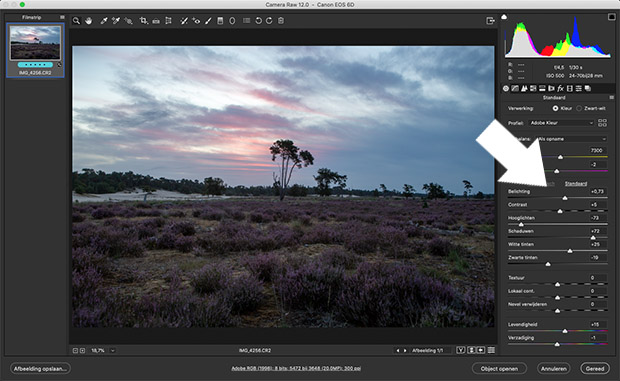The height and width of the screenshot is (381, 620).
Task: Rotate image 90° counterclockwise
Action: click(258, 21)
